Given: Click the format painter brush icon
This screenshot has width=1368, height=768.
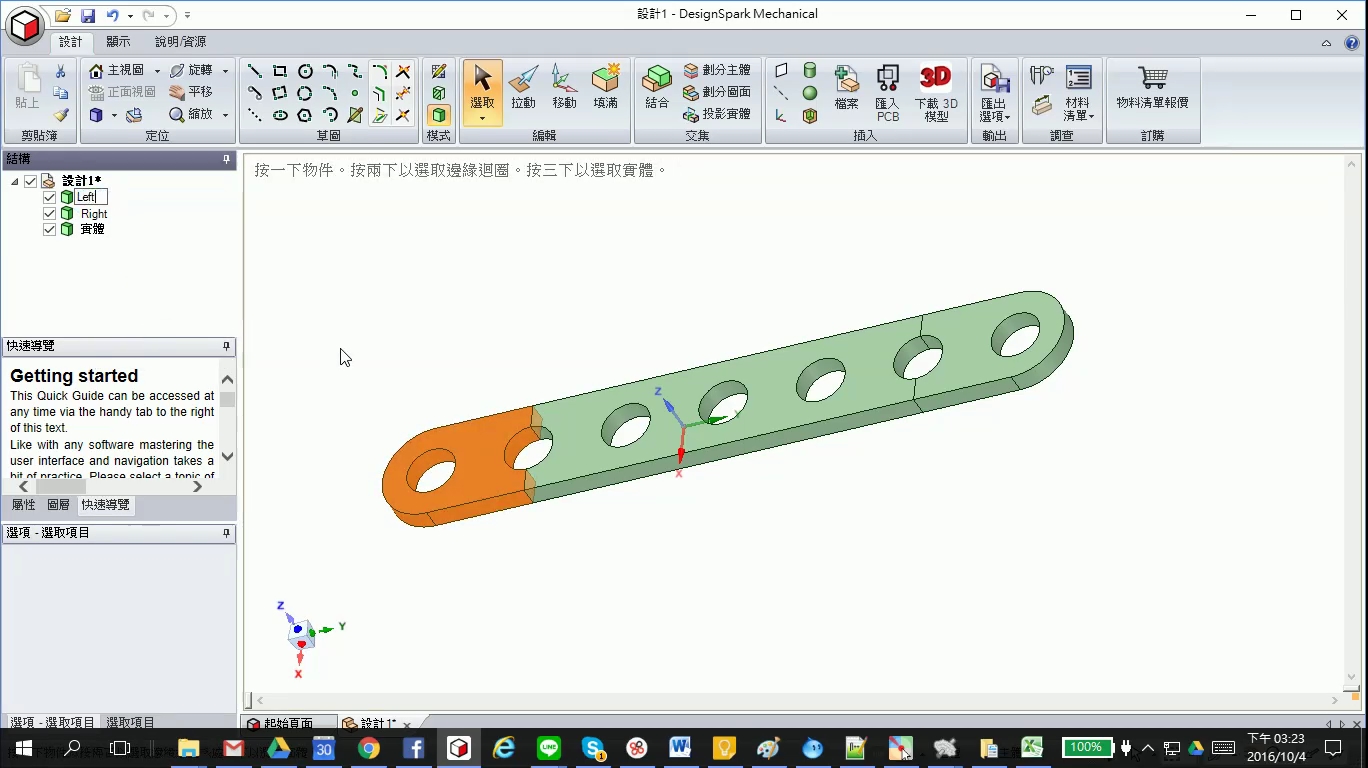Looking at the screenshot, I should pos(60,115).
